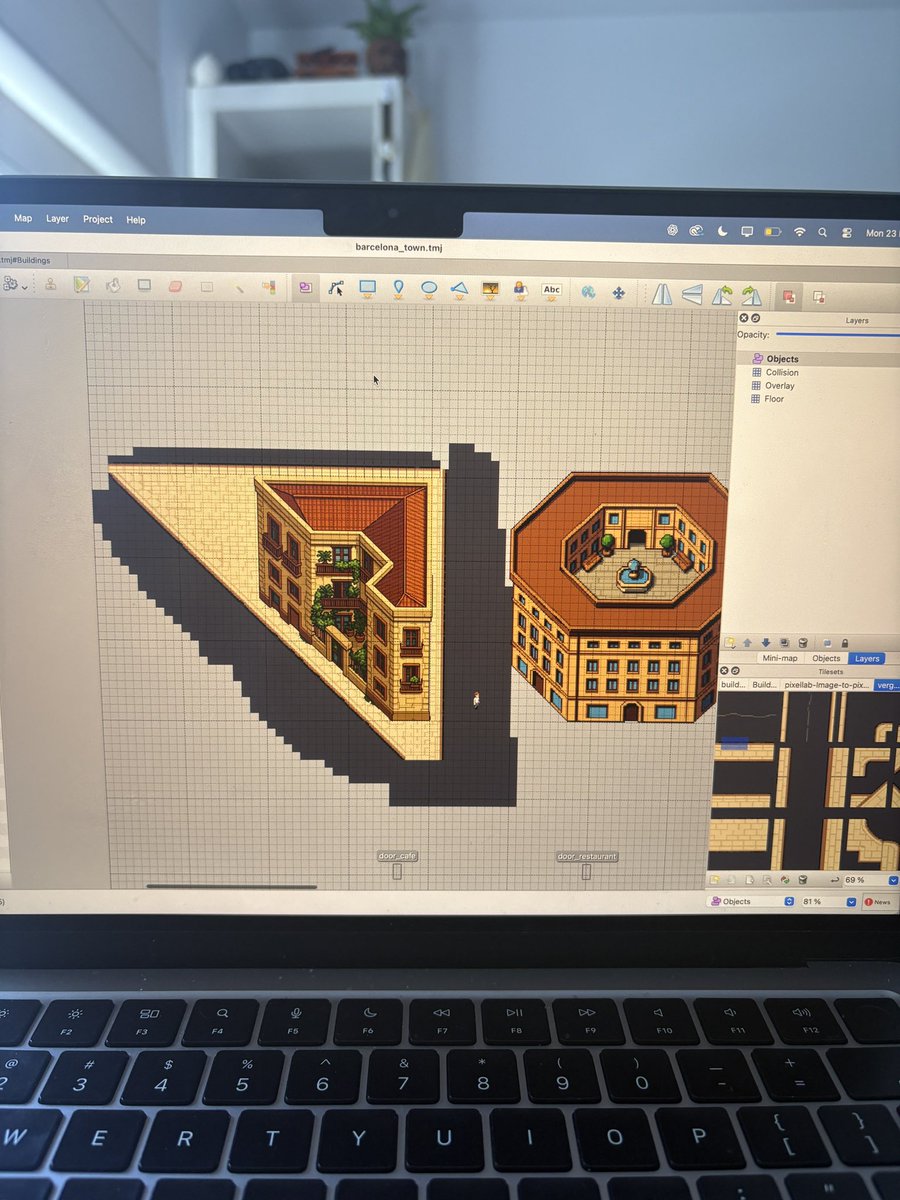This screenshot has width=900, height=1200.
Task: Open the Layer menu
Action: pyautogui.click(x=57, y=218)
